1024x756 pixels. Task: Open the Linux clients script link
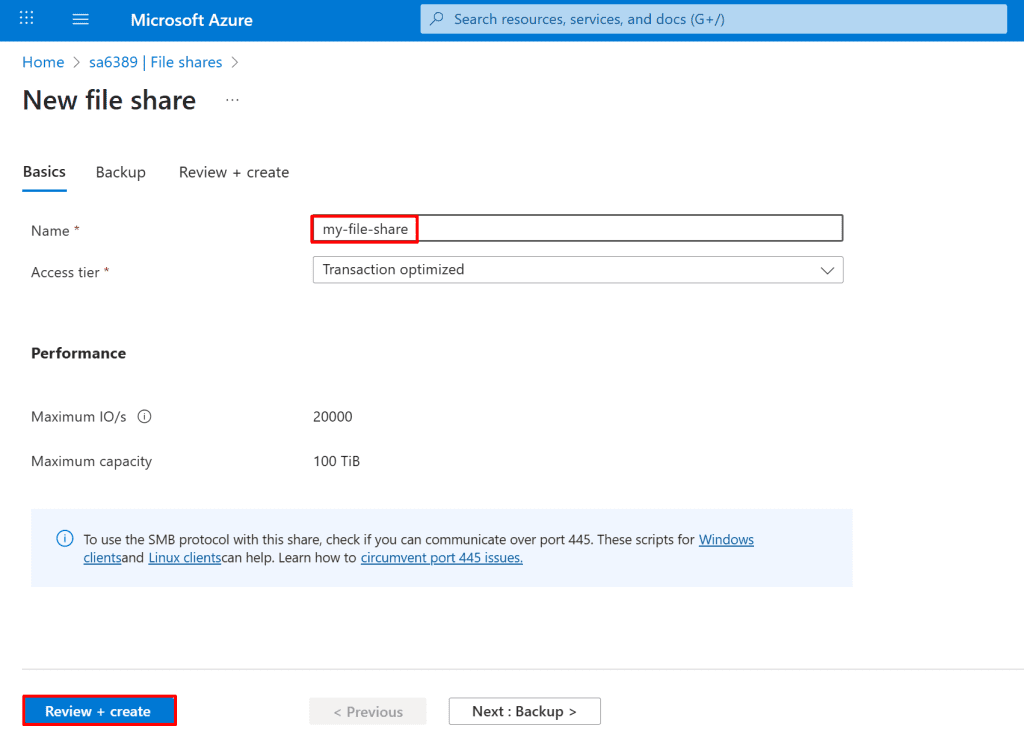tap(184, 558)
